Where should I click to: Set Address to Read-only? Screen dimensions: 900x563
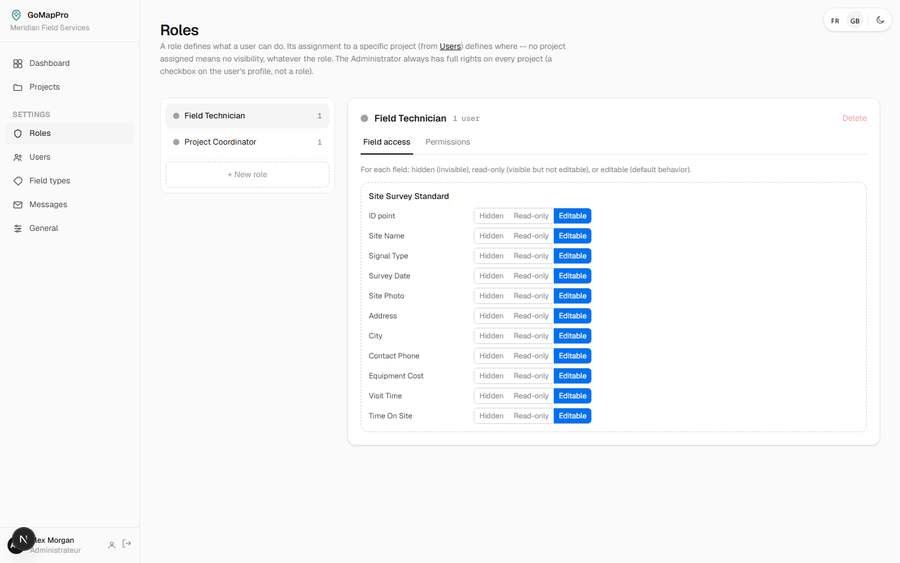click(x=531, y=316)
